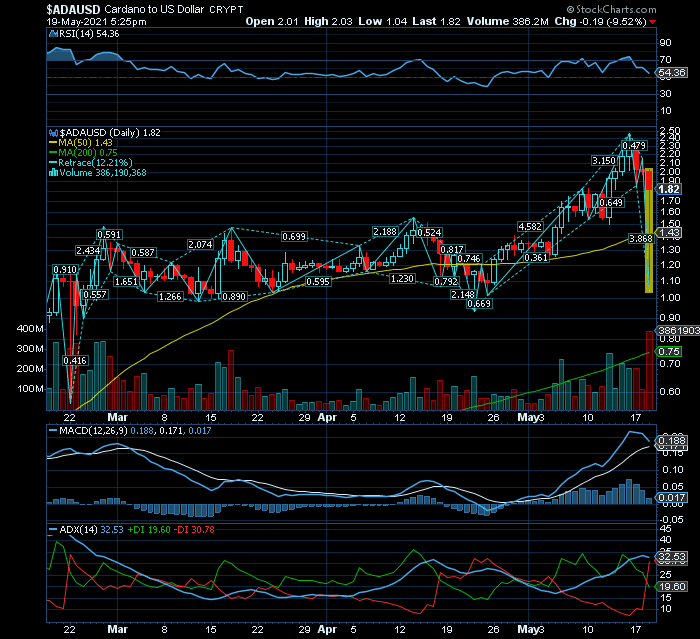This screenshot has width=700, height=639.
Task: Click the Last 1.82 value in header
Action: (436, 21)
